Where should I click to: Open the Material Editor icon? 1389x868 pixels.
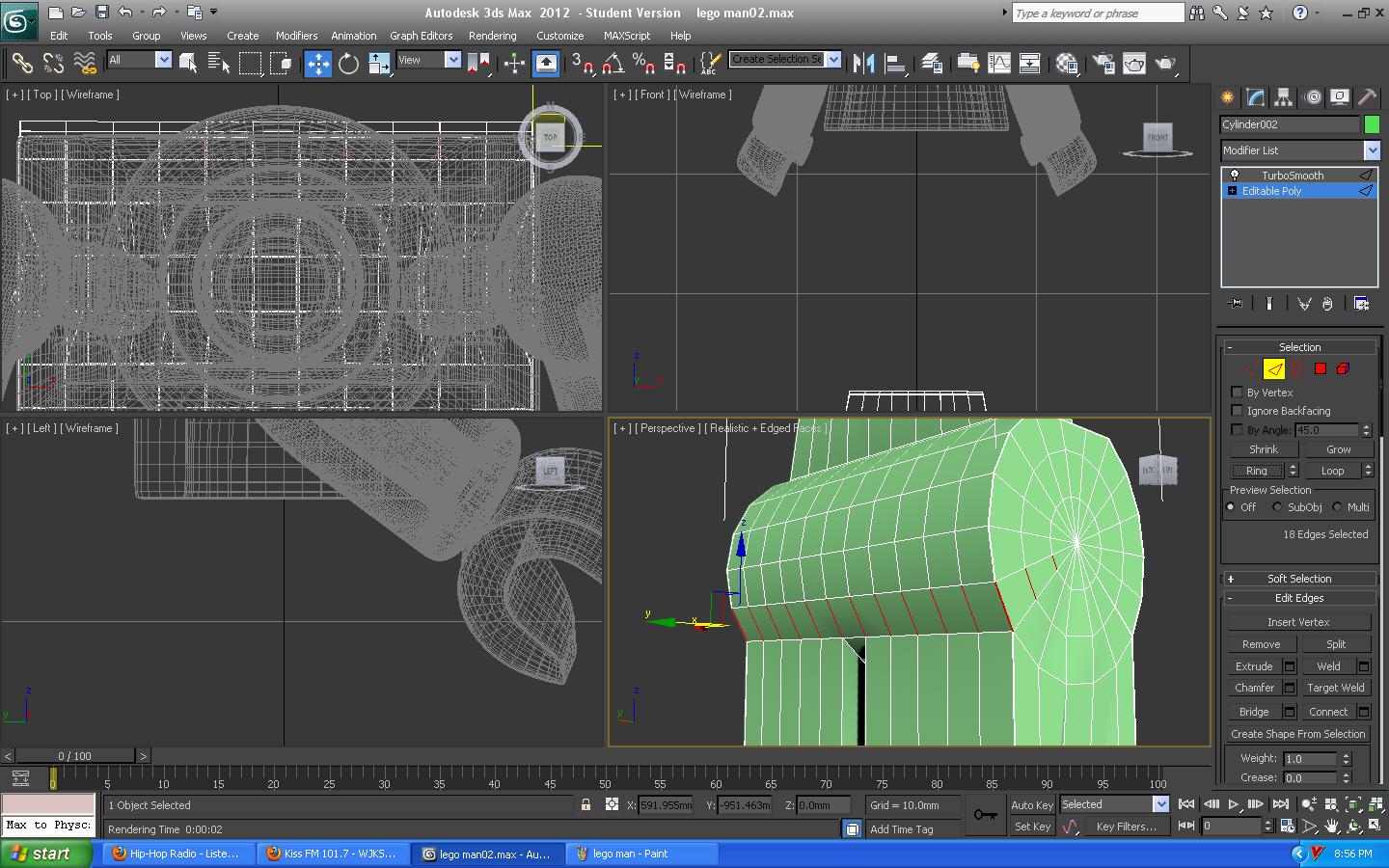click(x=1067, y=64)
